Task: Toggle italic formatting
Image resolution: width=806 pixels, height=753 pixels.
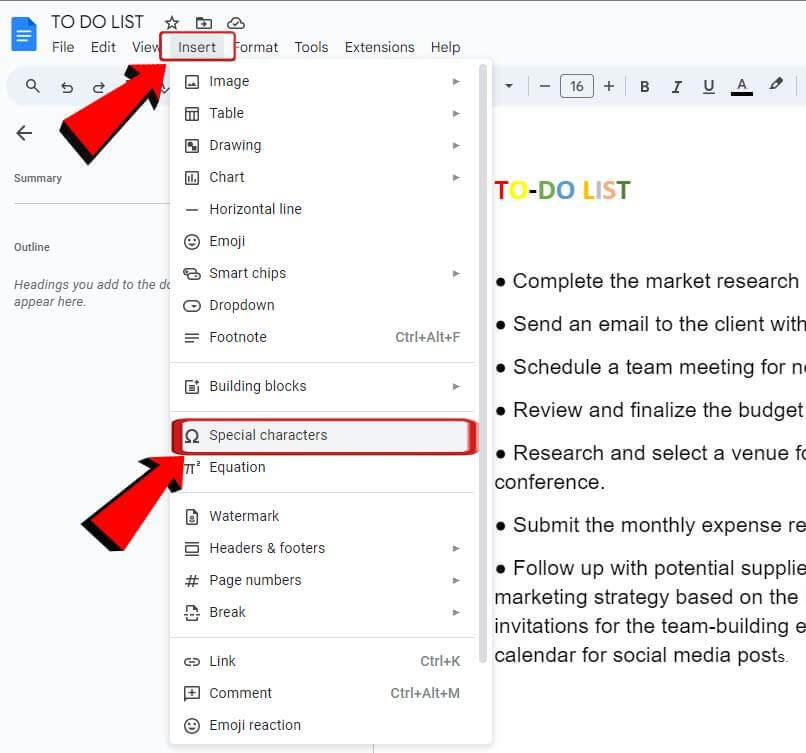Action: 676,86
